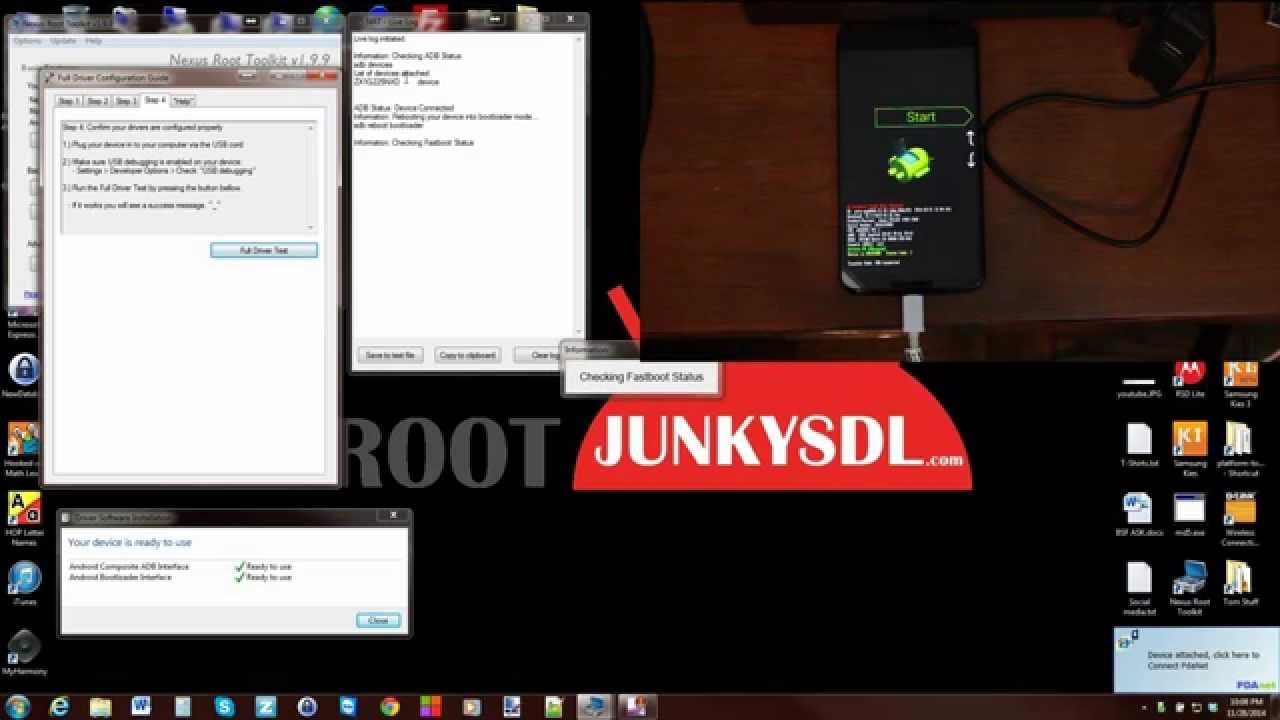
Task: Switch to the Step 1 tab
Action: 68,101
